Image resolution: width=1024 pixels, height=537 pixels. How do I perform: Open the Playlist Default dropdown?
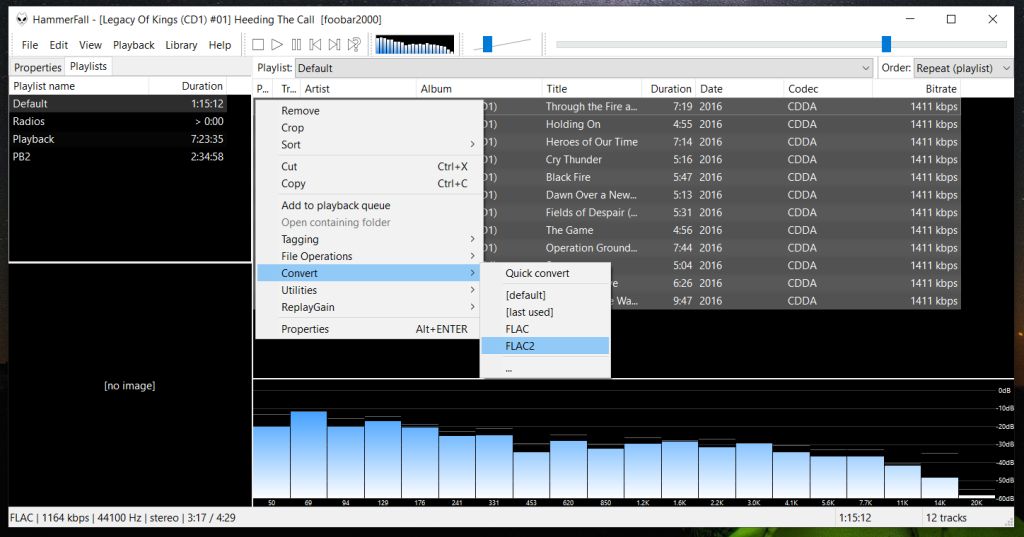[584, 68]
